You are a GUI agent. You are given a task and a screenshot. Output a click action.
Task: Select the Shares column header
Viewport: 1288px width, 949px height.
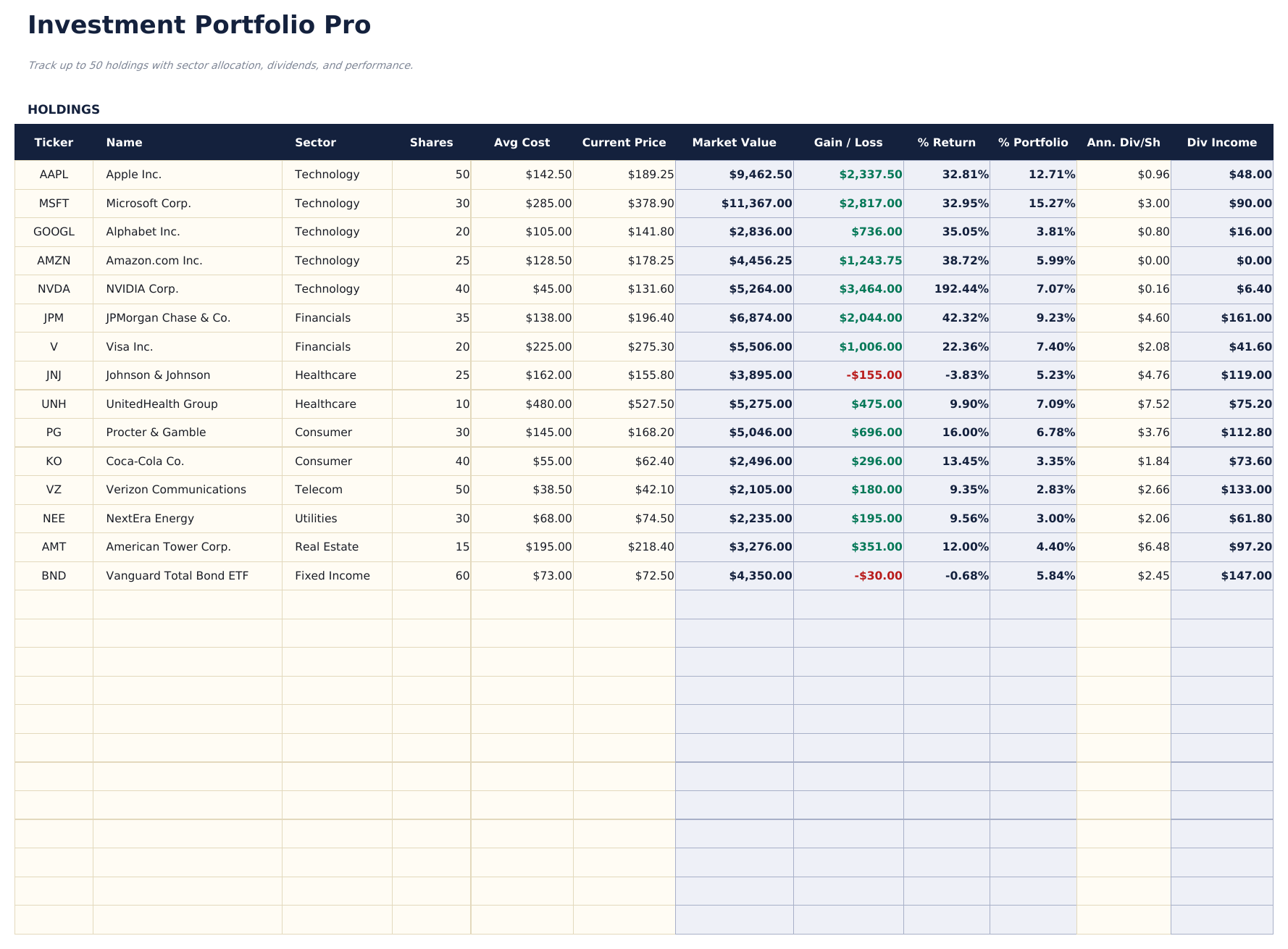click(x=431, y=142)
